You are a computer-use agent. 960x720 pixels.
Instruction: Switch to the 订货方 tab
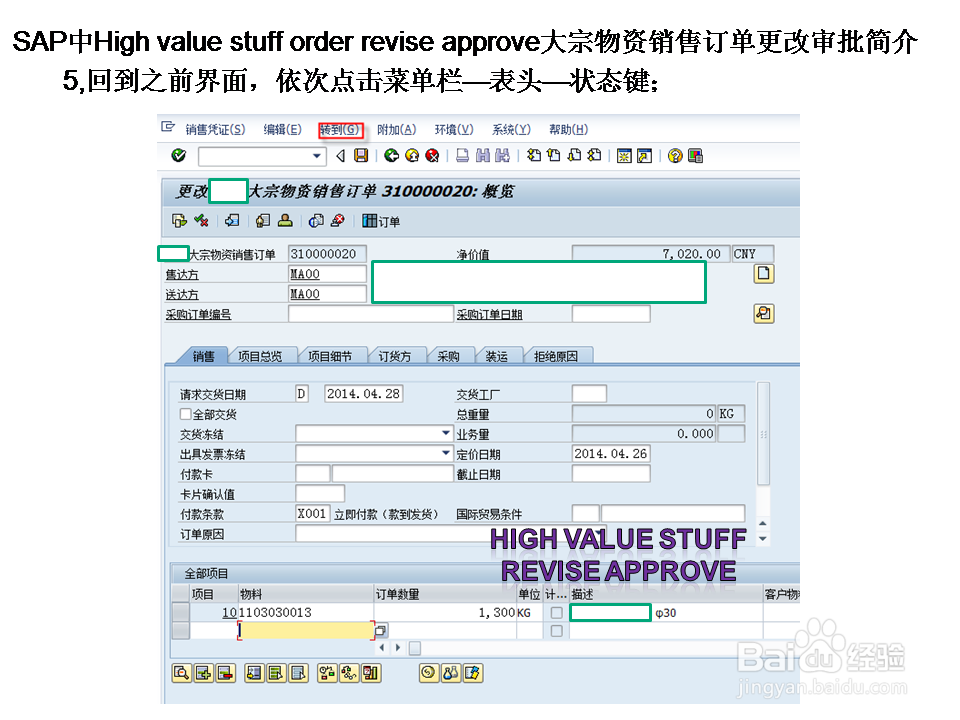(394, 356)
